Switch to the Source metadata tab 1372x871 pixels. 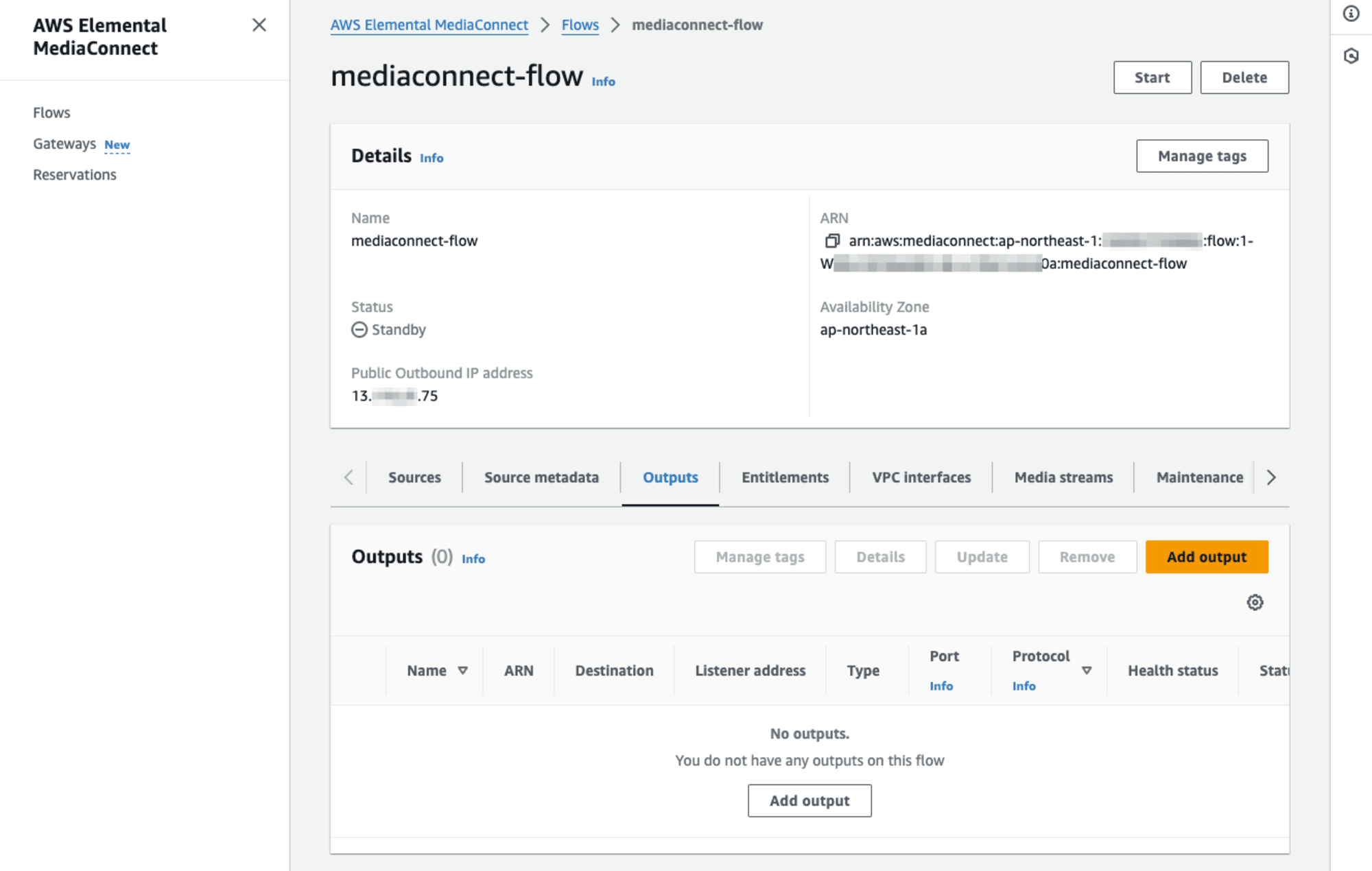541,477
